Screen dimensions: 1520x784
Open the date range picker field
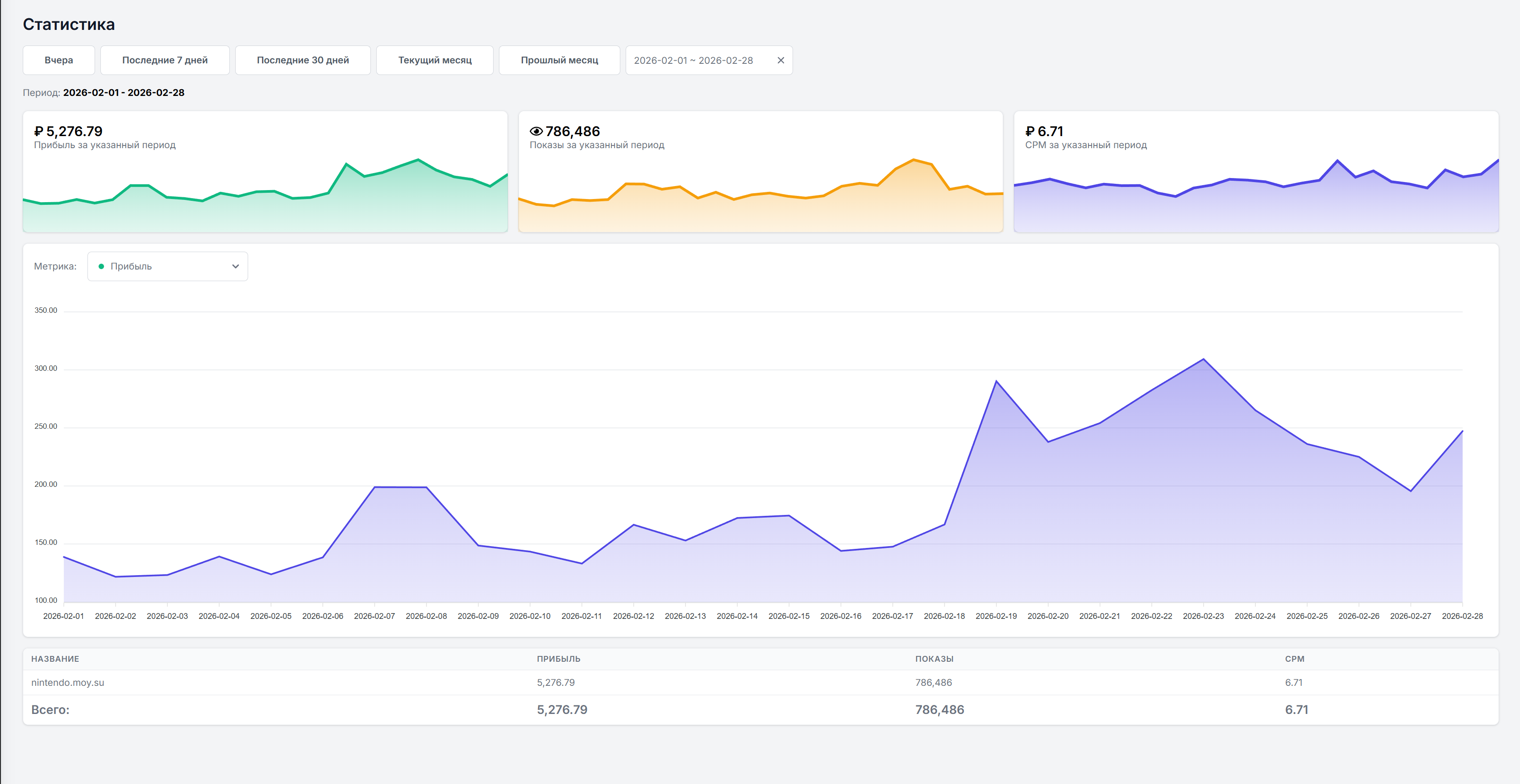pyautogui.click(x=694, y=60)
